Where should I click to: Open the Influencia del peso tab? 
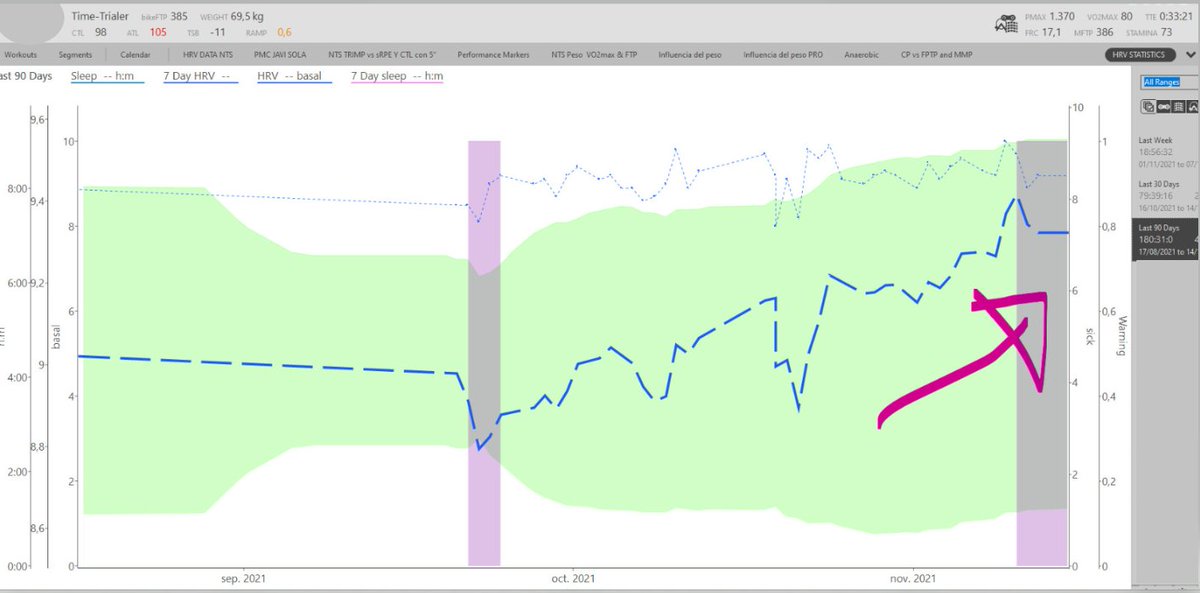tap(692, 55)
